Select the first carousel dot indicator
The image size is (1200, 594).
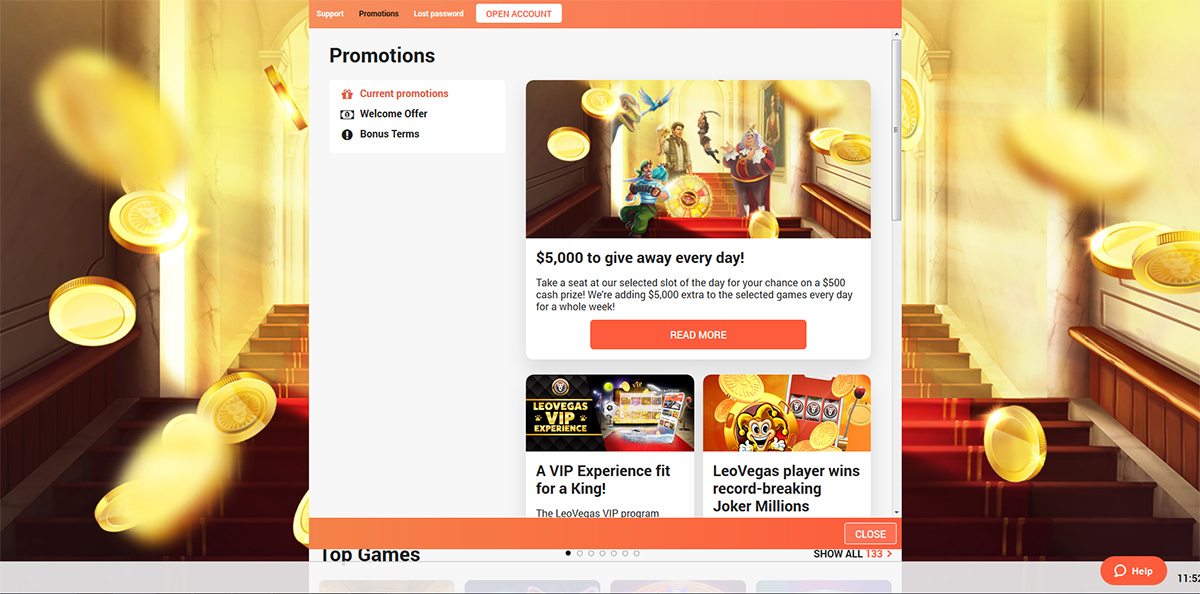[568, 553]
